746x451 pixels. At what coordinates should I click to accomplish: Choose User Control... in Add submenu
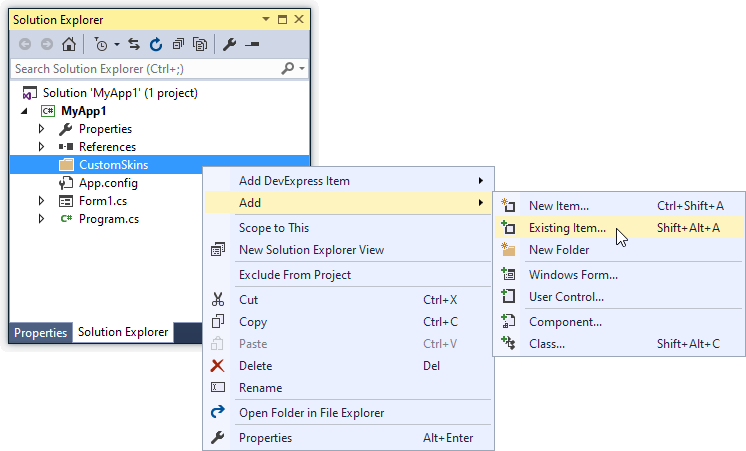(619, 297)
